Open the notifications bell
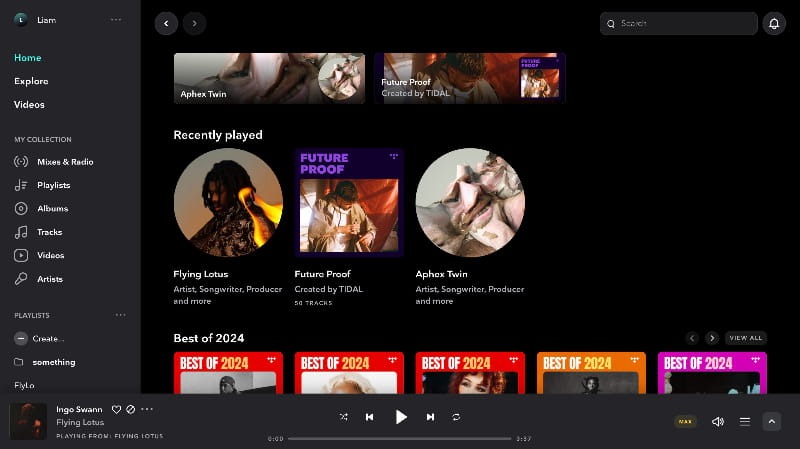The height and width of the screenshot is (449, 800). coord(774,23)
